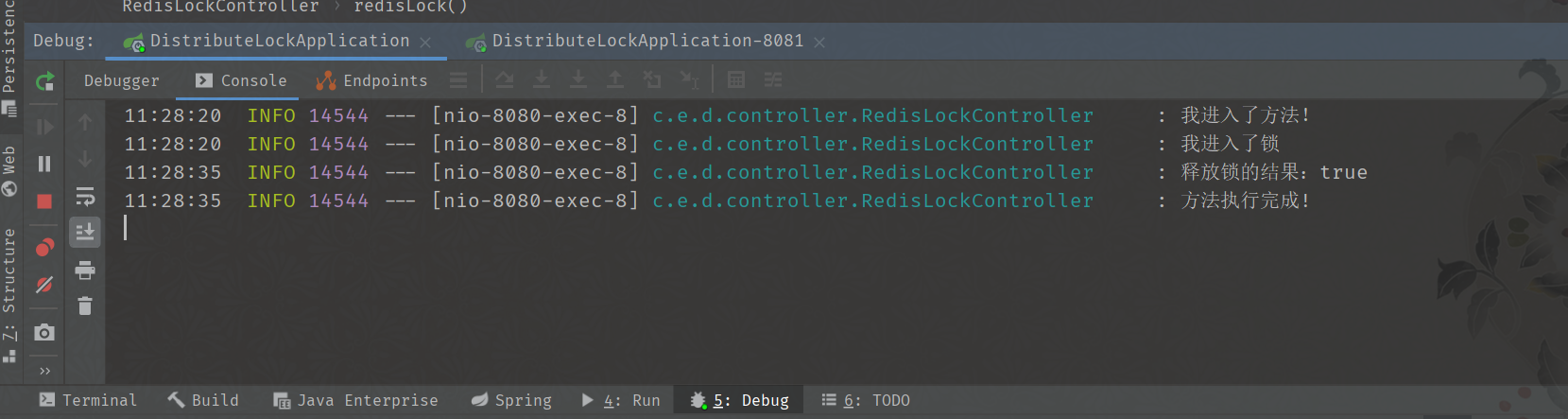Image resolution: width=1568 pixels, height=419 pixels.
Task: Toggle soft-wrap in console output
Action: 85,197
